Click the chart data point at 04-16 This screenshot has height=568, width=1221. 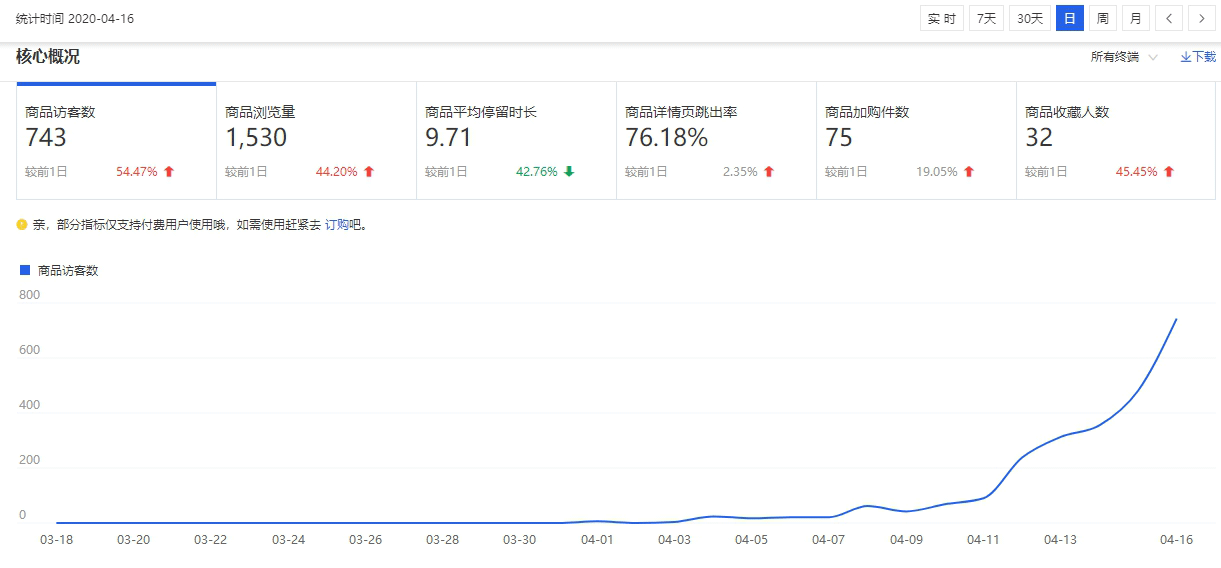(x=1176, y=319)
